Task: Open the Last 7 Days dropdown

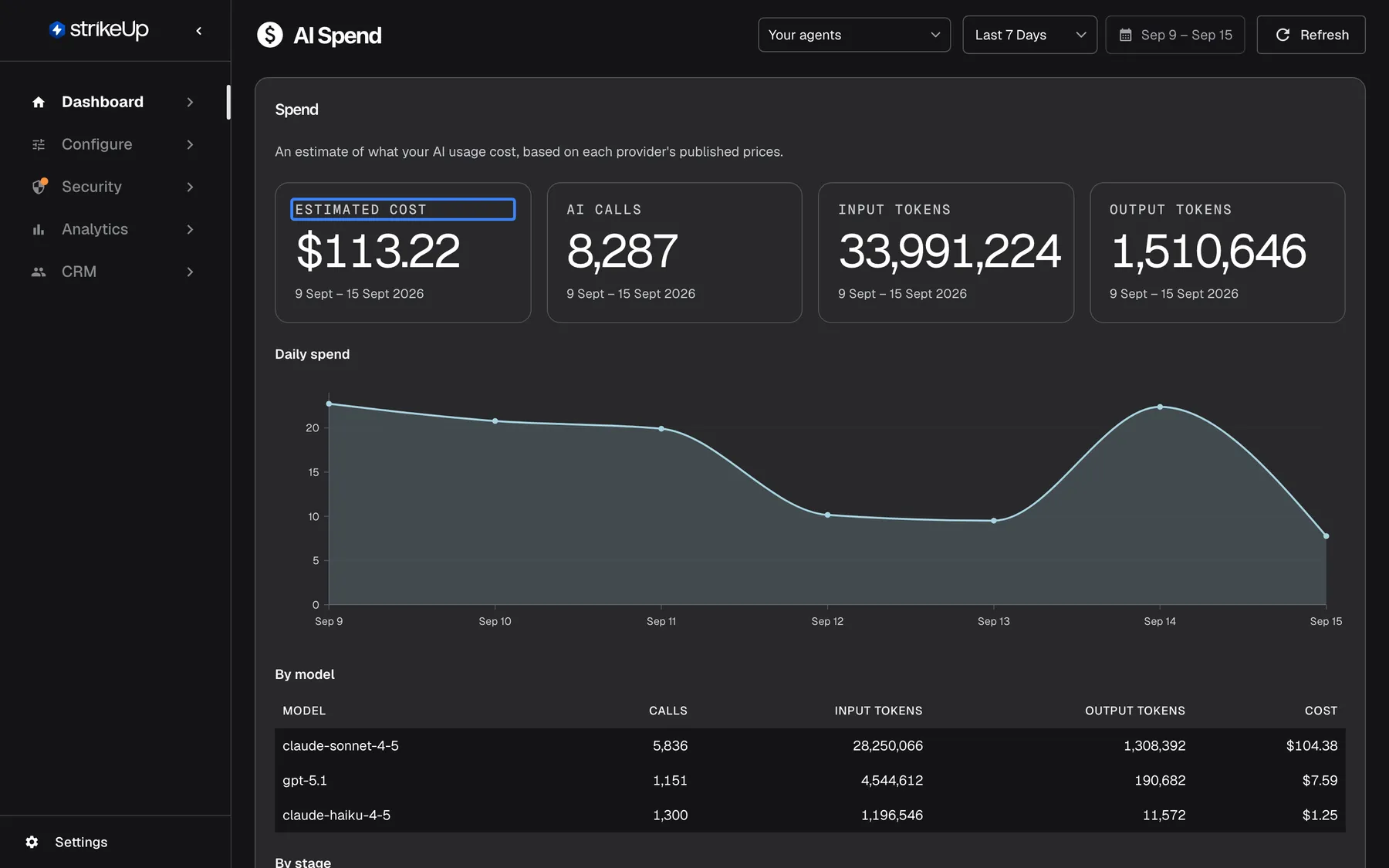Action: click(1029, 35)
